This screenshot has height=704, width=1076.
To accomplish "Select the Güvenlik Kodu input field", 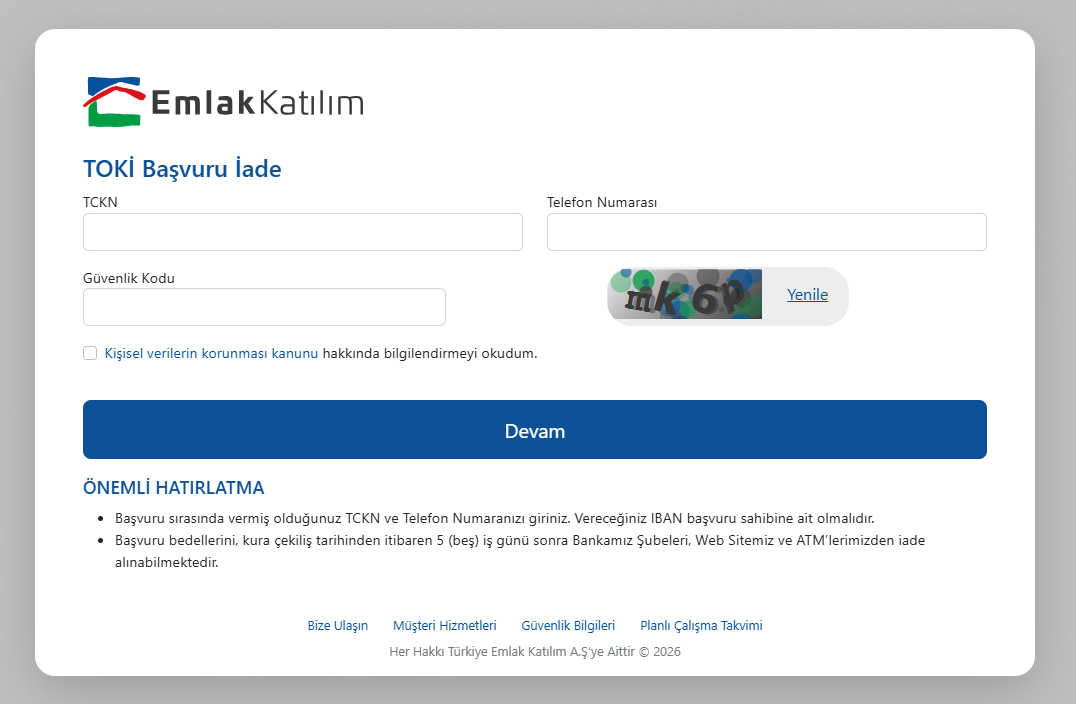I will coord(264,307).
